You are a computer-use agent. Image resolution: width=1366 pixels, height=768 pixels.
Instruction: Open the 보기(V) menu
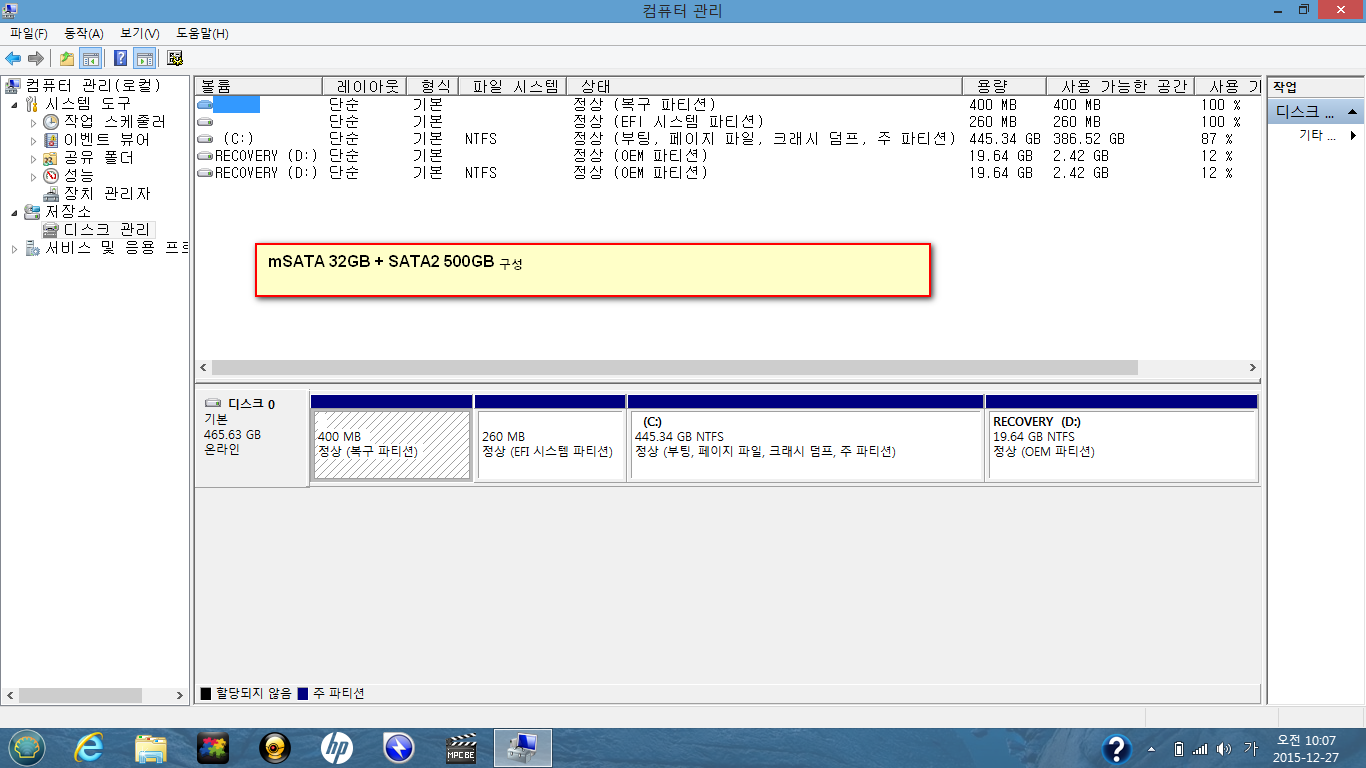coord(140,34)
